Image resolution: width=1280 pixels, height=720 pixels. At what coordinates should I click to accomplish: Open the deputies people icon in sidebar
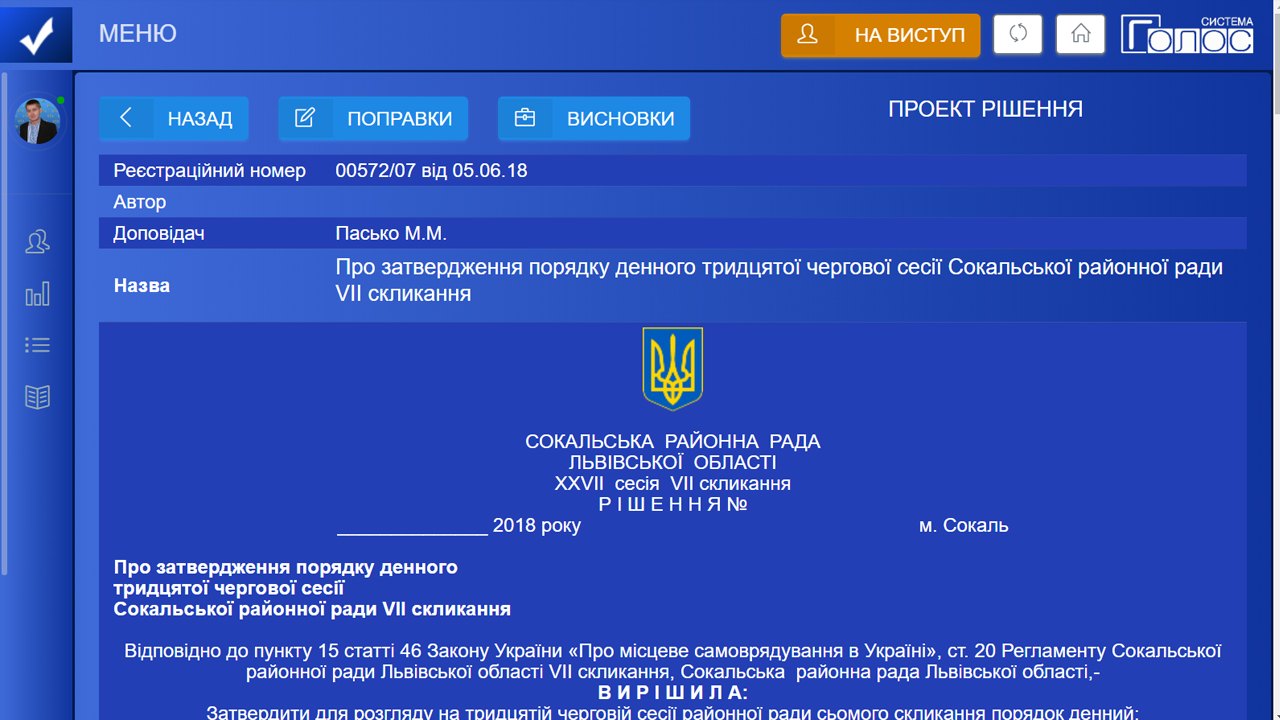tap(37, 242)
